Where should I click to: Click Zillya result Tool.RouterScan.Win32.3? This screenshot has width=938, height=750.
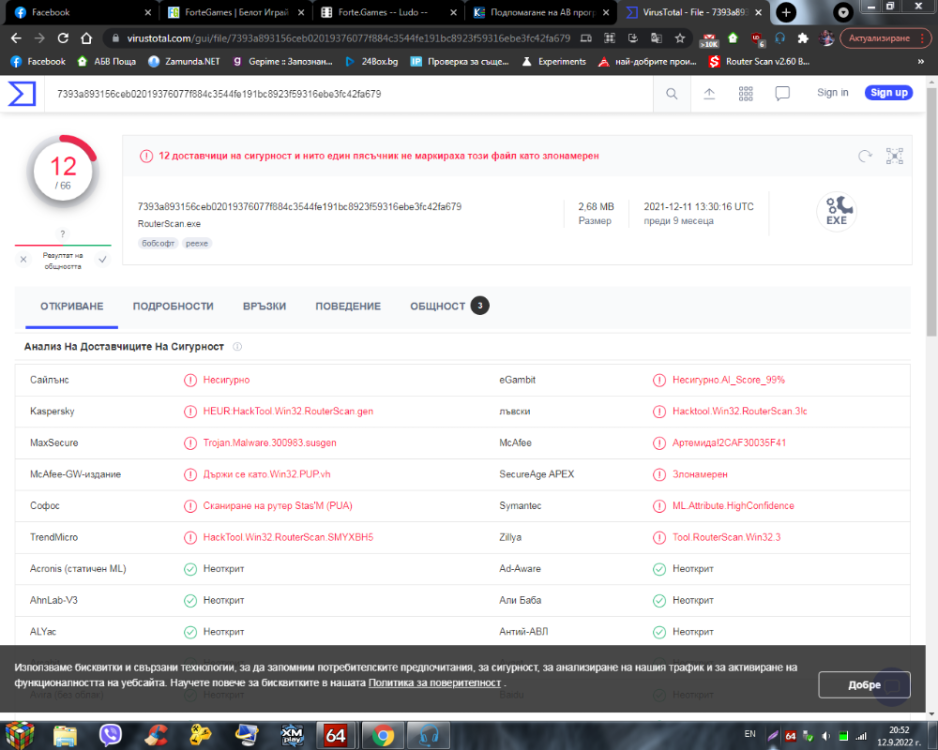[x=726, y=538]
